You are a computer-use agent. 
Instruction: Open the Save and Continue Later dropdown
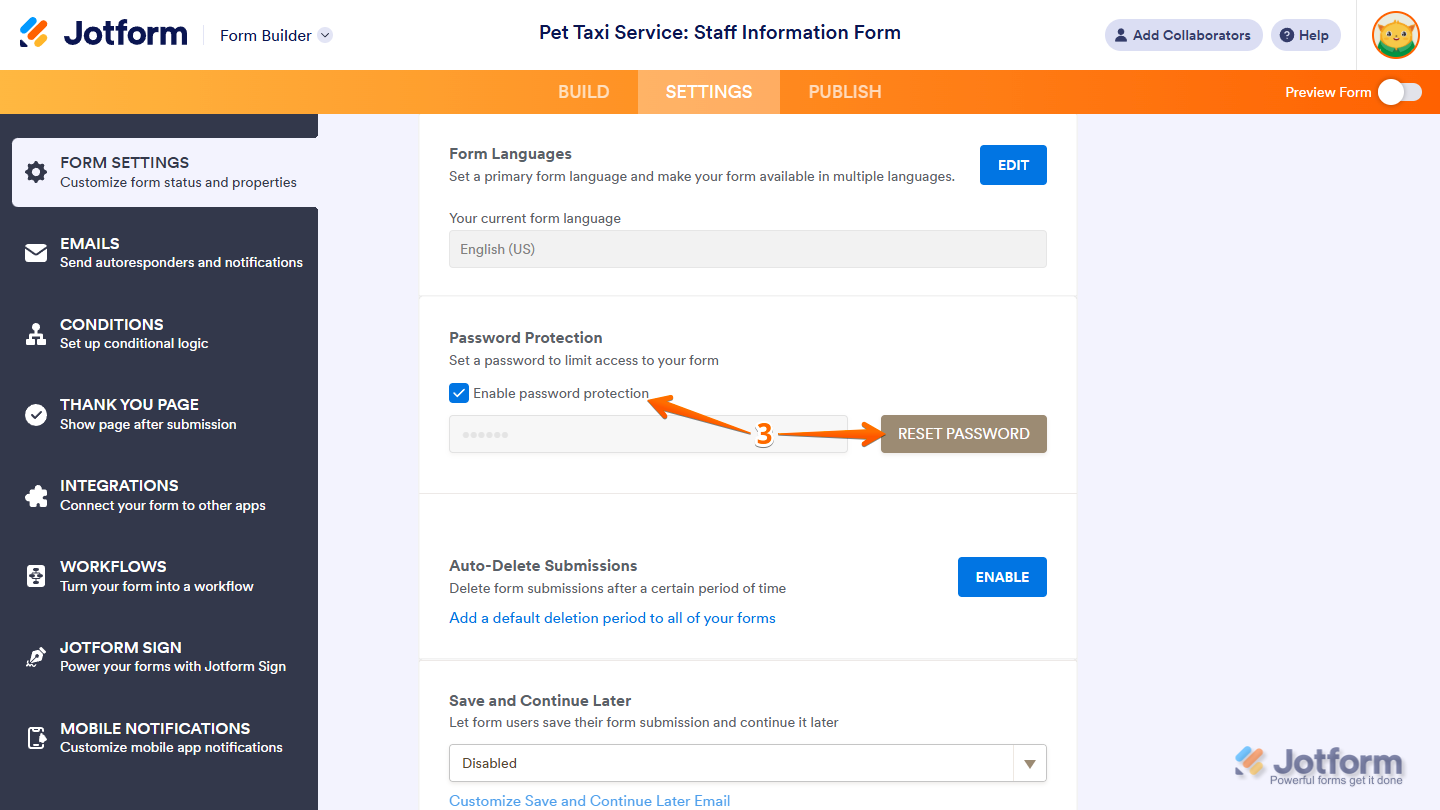pyautogui.click(x=747, y=763)
